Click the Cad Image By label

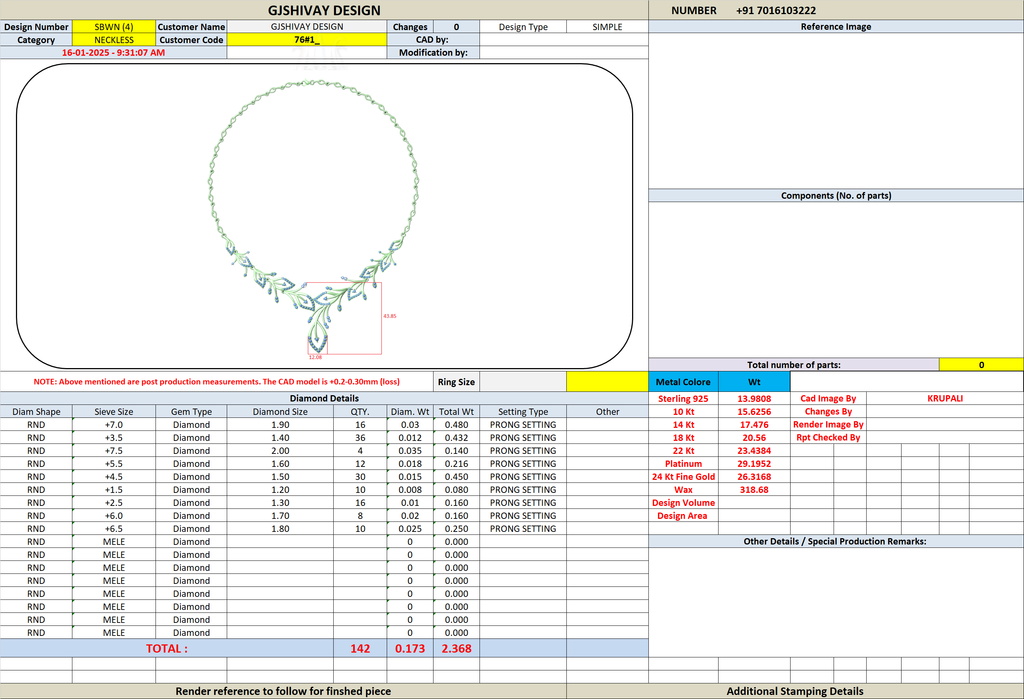828,398
